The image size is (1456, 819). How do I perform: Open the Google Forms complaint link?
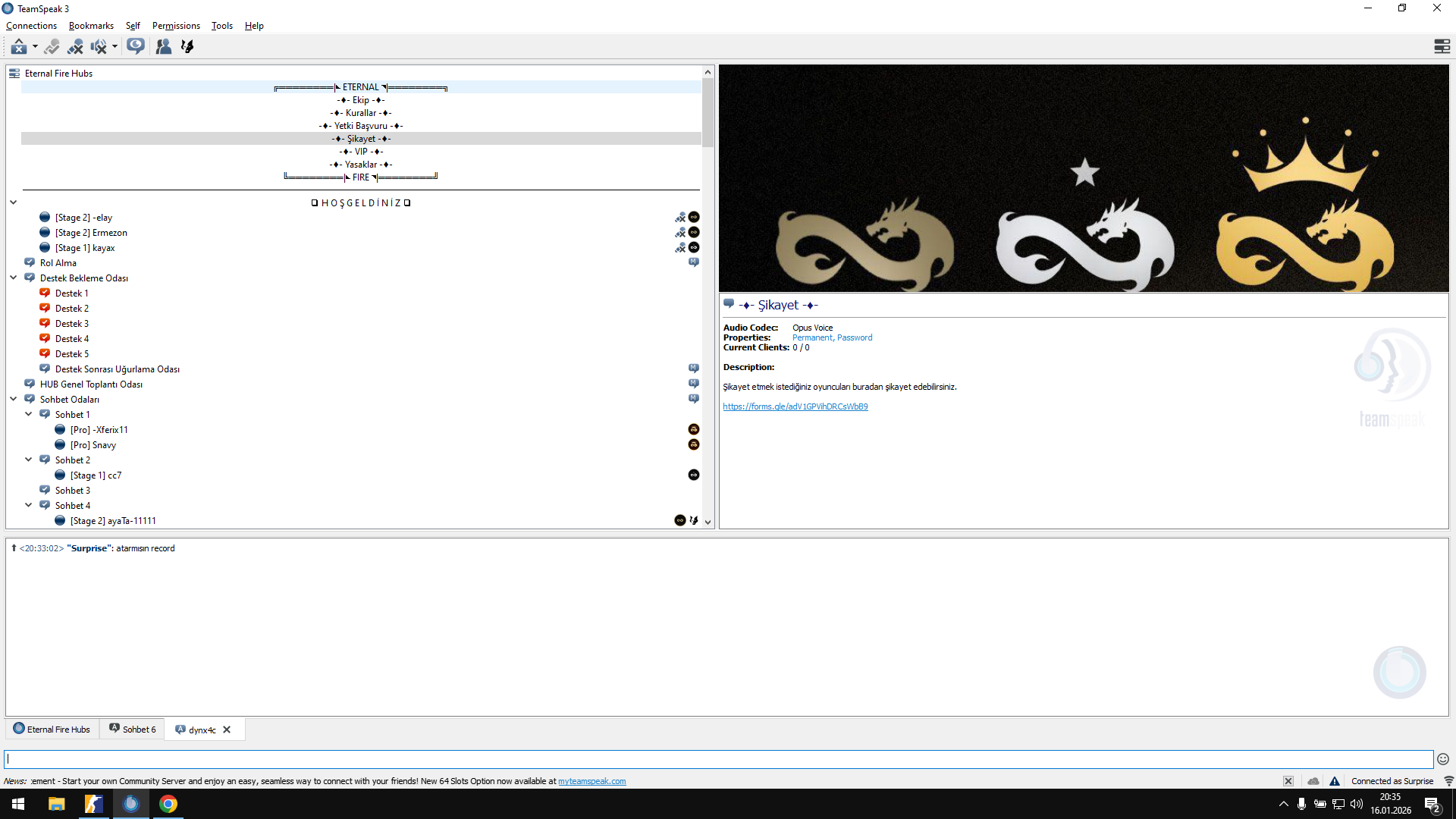(x=795, y=407)
